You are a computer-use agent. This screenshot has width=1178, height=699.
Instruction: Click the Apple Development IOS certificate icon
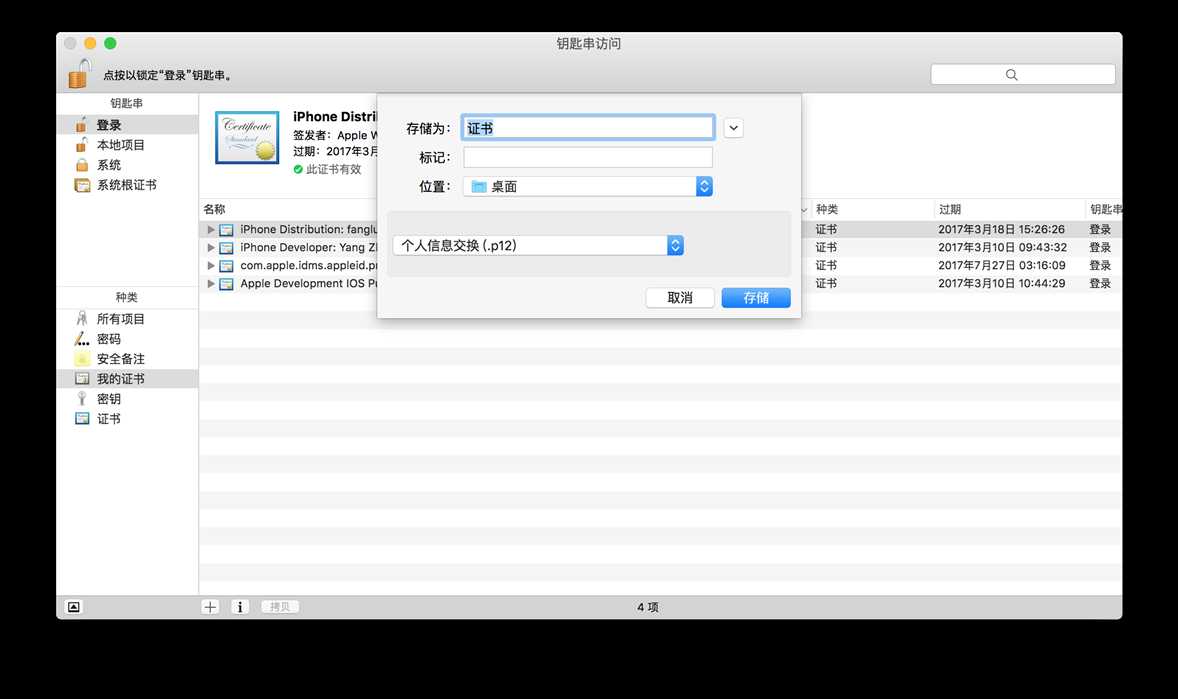pos(226,283)
